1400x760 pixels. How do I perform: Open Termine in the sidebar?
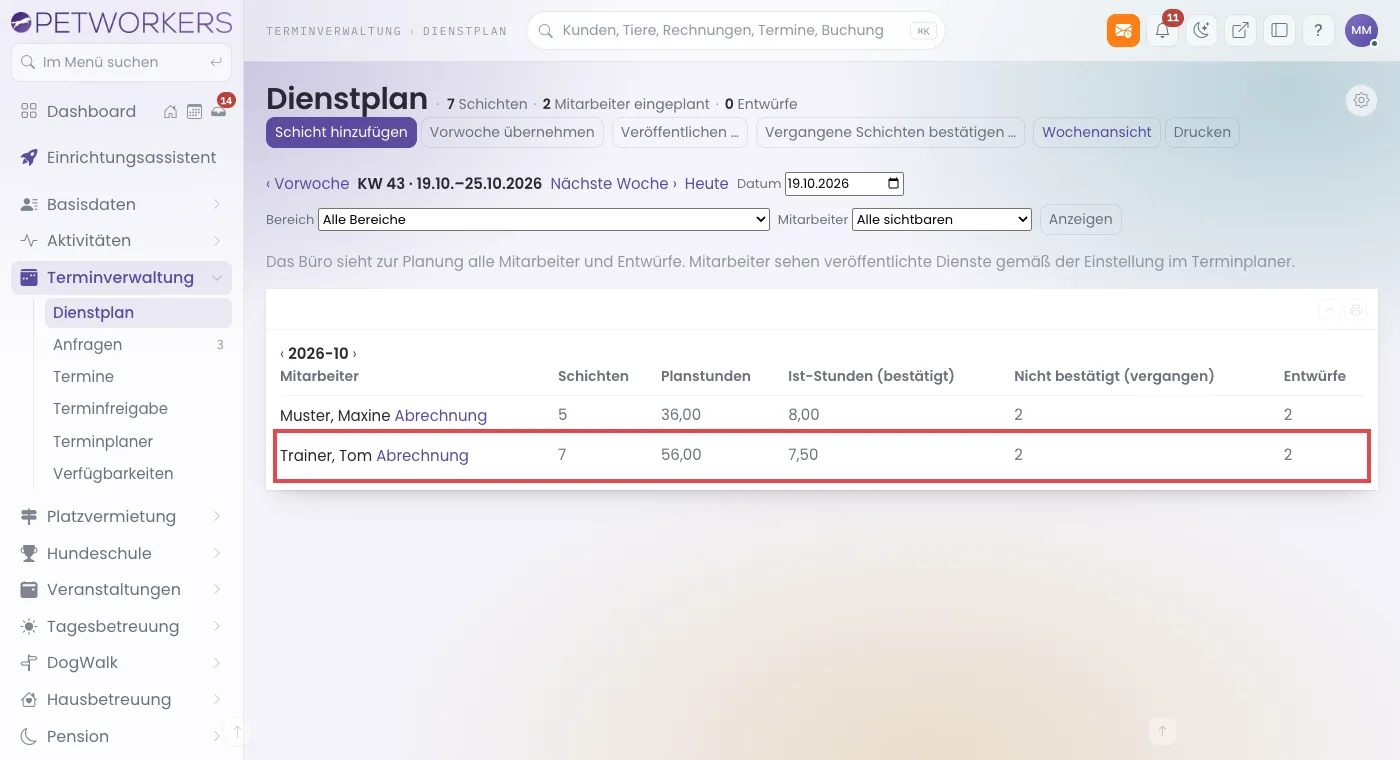click(x=138, y=376)
